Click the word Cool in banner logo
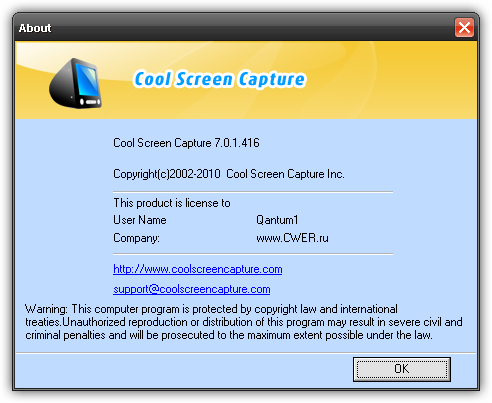 152,79
